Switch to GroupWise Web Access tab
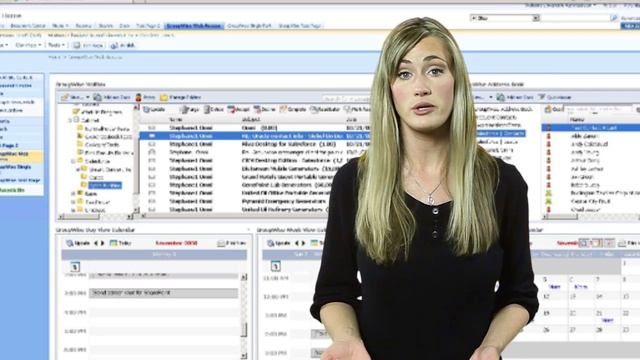This screenshot has height=360, width=640. pos(194,26)
